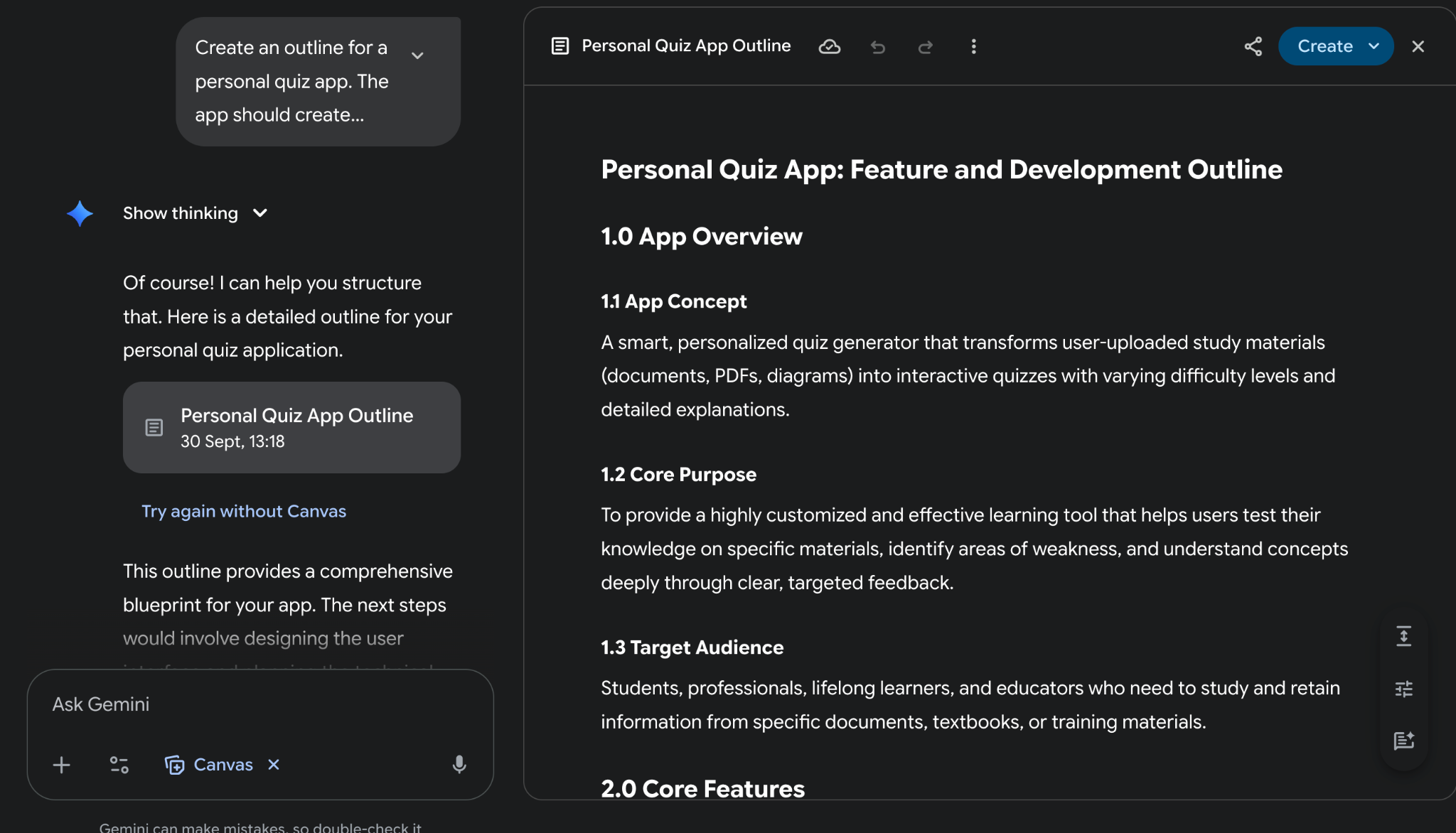1456x833 pixels.
Task: Redo the canvas edit
Action: (925, 47)
